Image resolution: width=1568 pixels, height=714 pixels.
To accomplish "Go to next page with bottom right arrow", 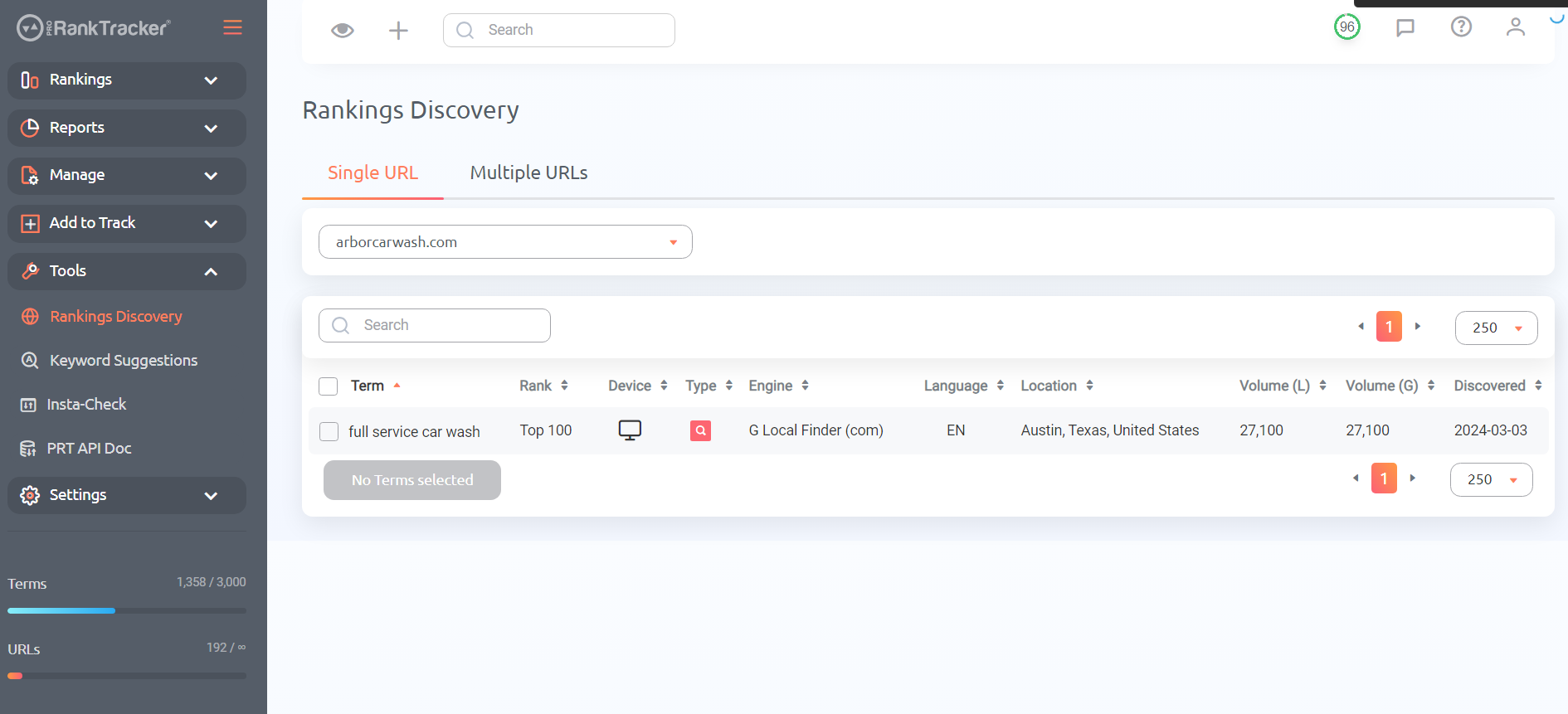I will coord(1413,478).
